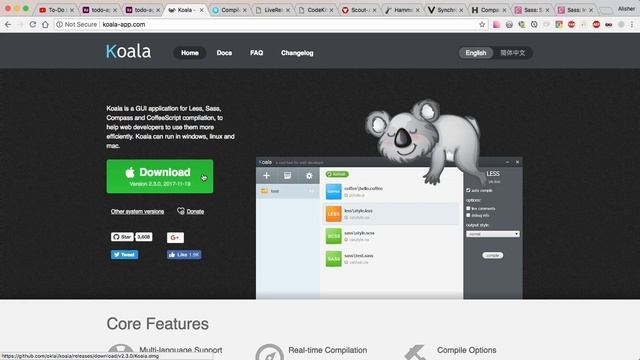Image resolution: width=640 pixels, height=360 pixels.
Task: Click the test folder item in the Koala screenshot
Action: coord(288,191)
